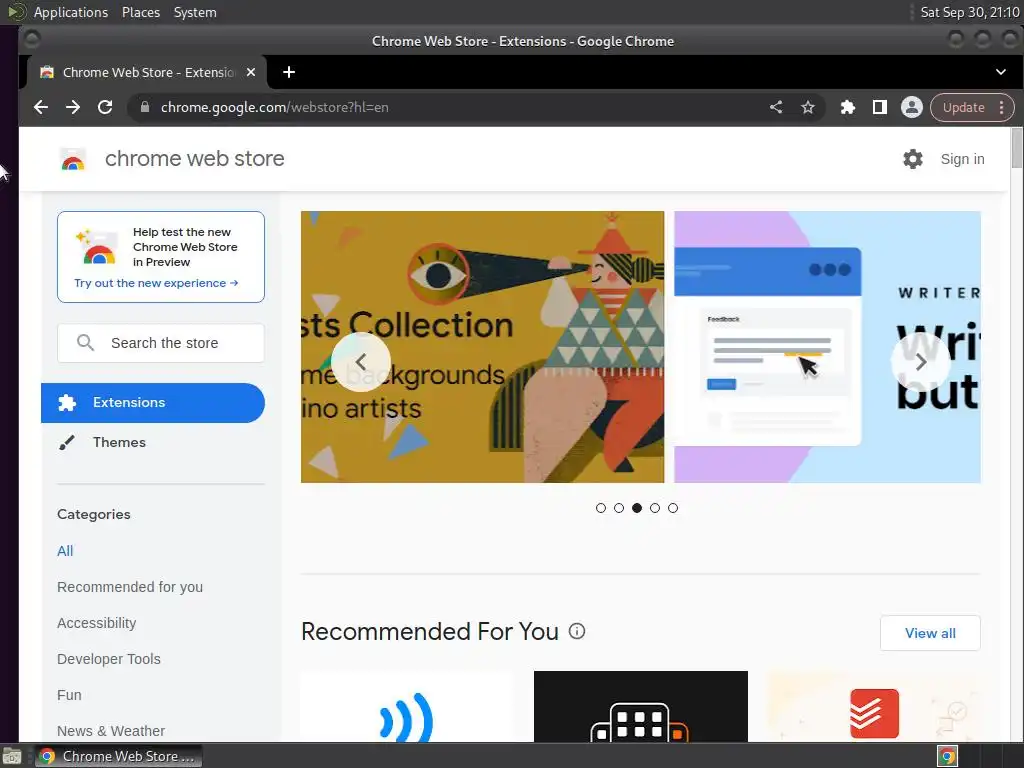The height and width of the screenshot is (768, 1024).
Task: Open the Places menu
Action: coord(140,12)
